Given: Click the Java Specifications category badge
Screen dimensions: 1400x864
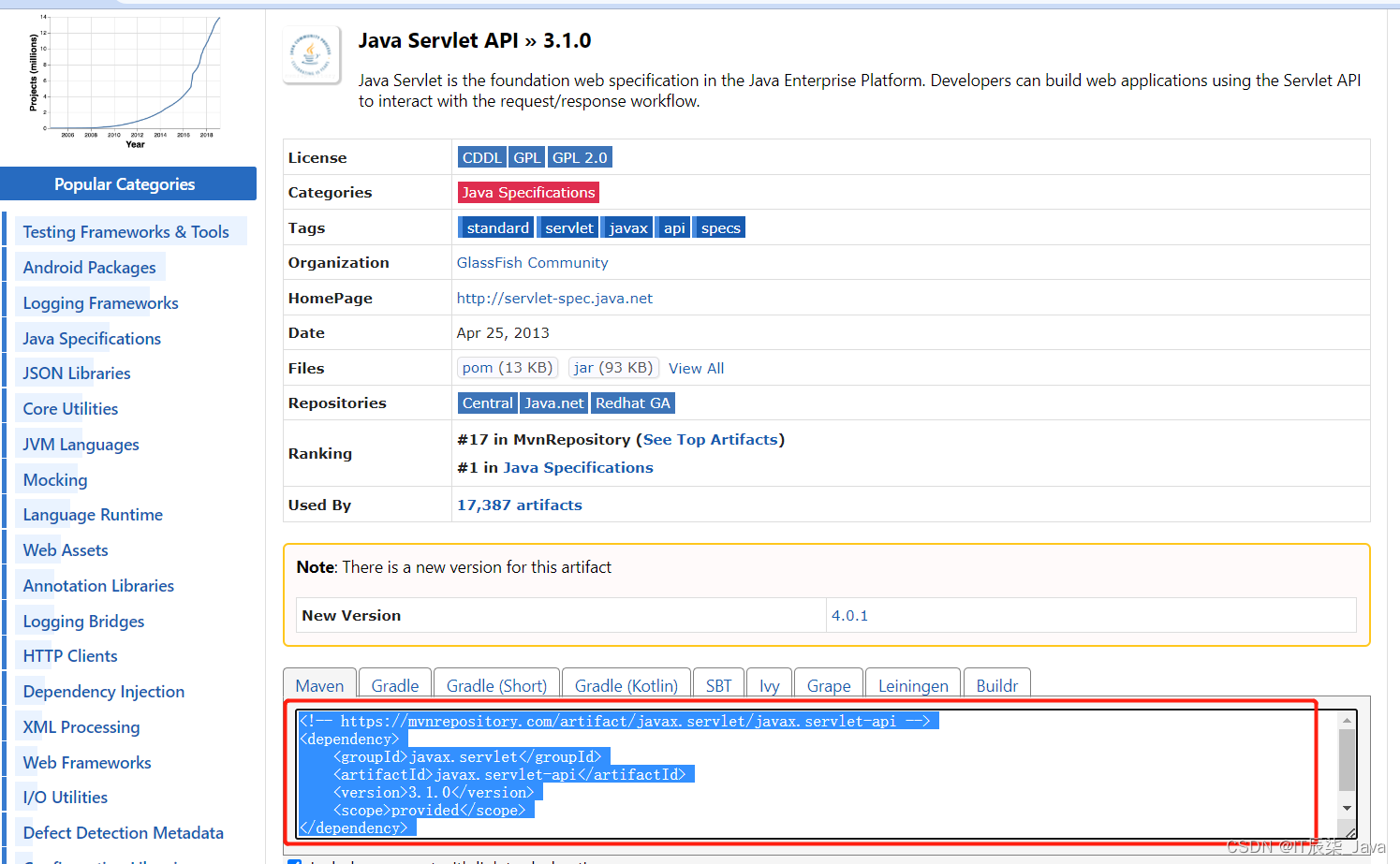Looking at the screenshot, I should [528, 191].
